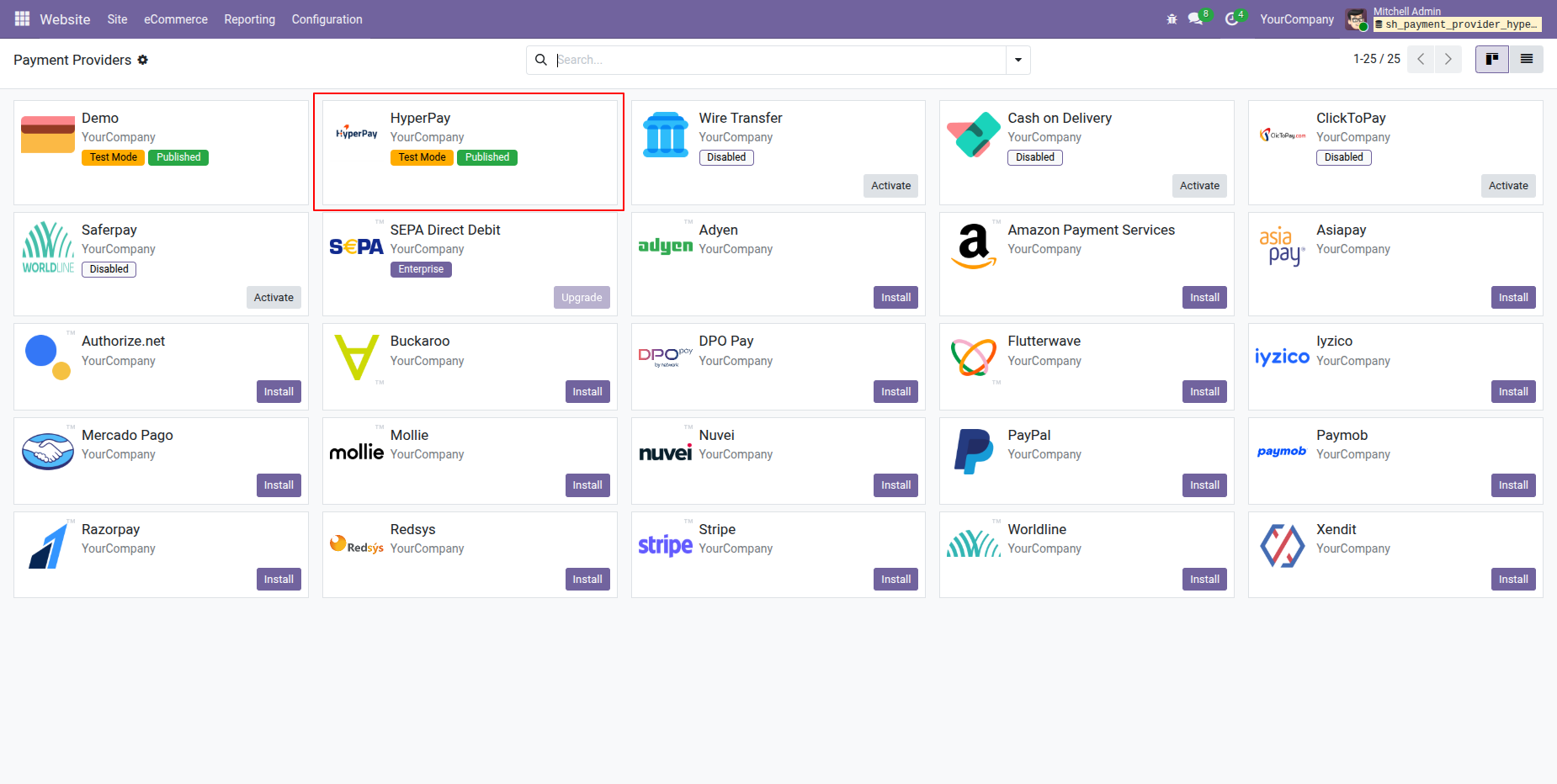Expand the search options dropdown arrow
Viewport: 1557px width, 784px height.
pos(1018,60)
